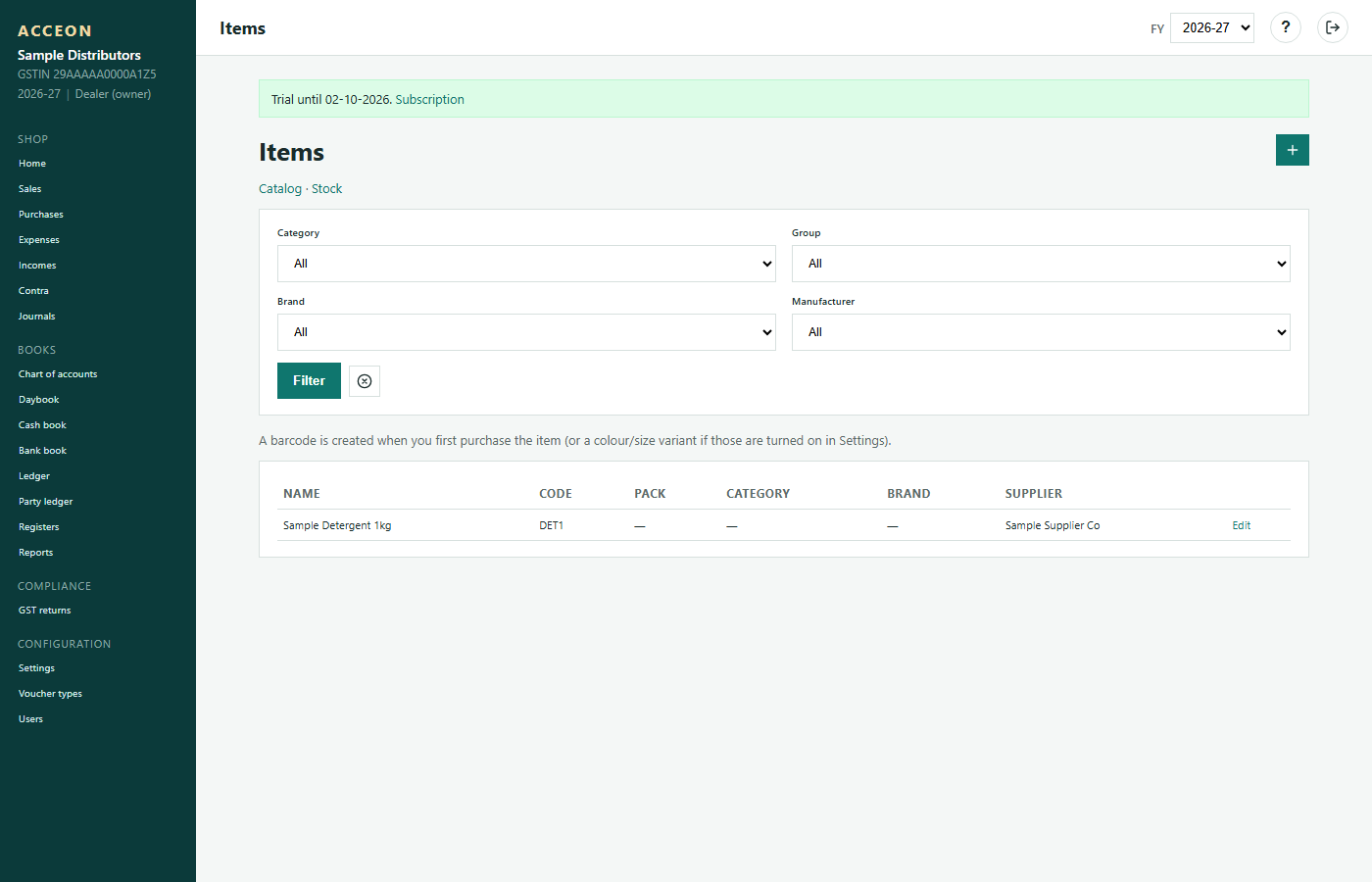Viewport: 1372px width, 882px height.
Task: Open Bank book in sidebar
Action: click(x=42, y=451)
